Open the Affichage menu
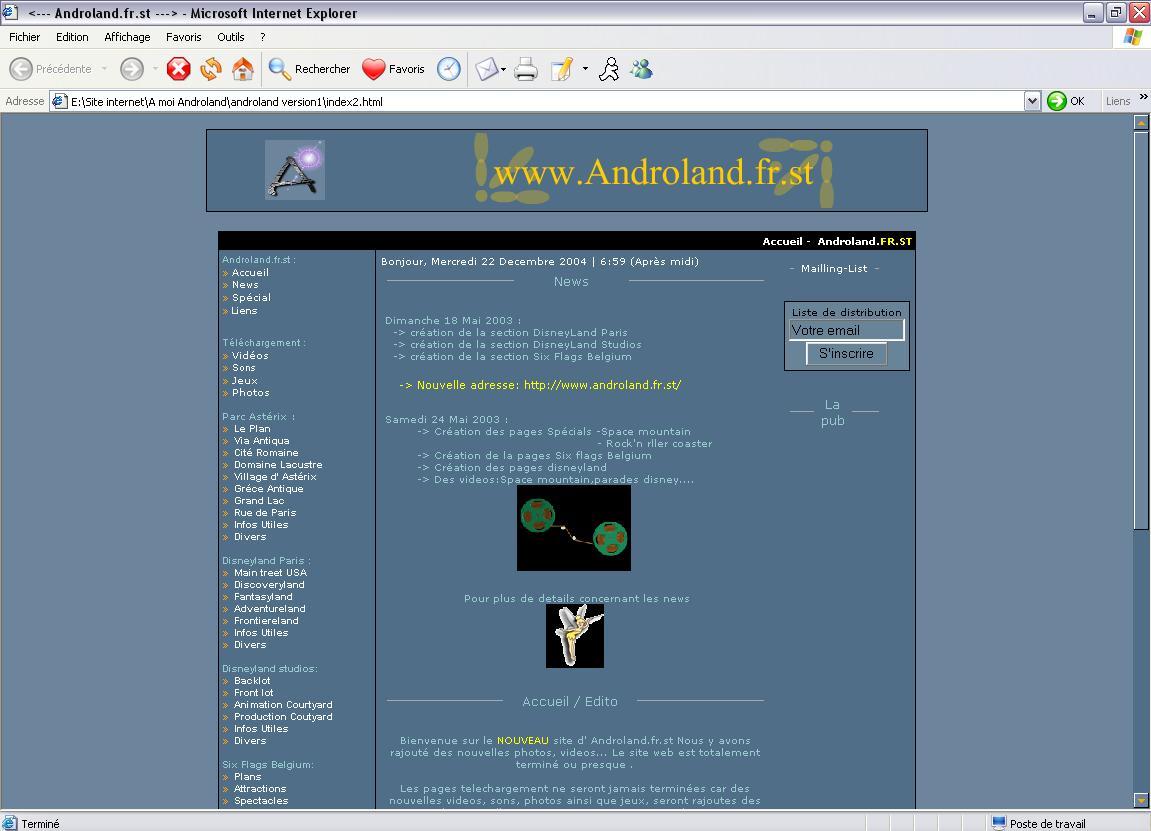Viewport: 1151px width, 831px height. (x=127, y=37)
